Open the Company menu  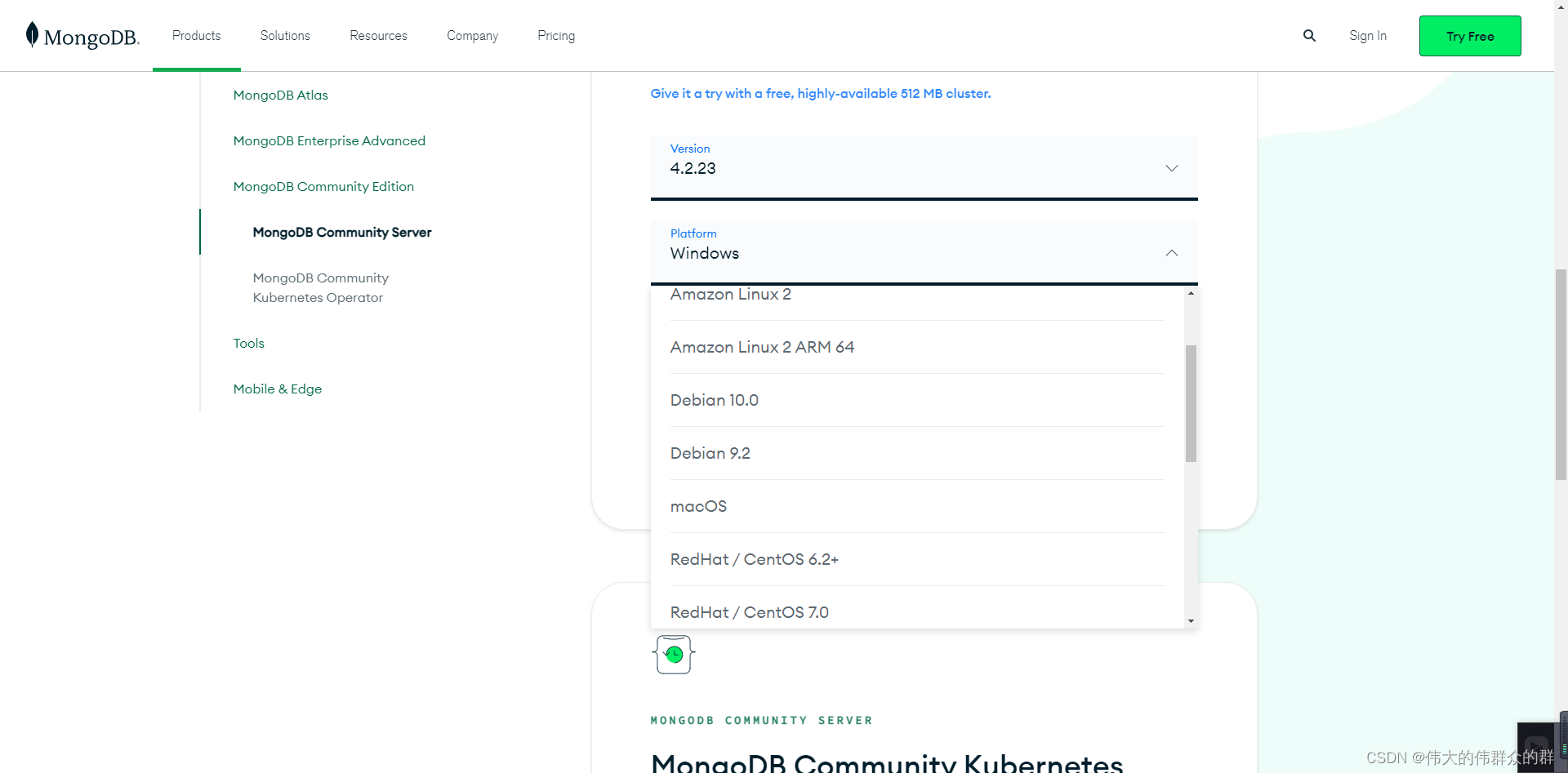(472, 36)
